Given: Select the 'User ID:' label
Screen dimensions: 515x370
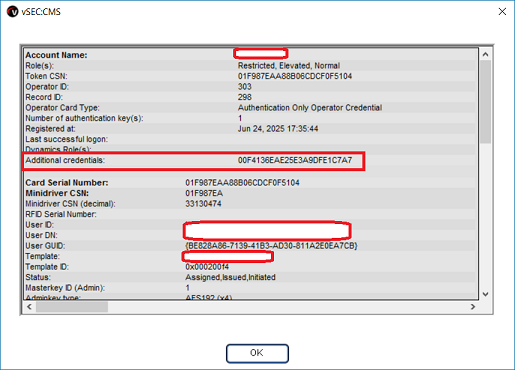Looking at the screenshot, I should (39, 225).
